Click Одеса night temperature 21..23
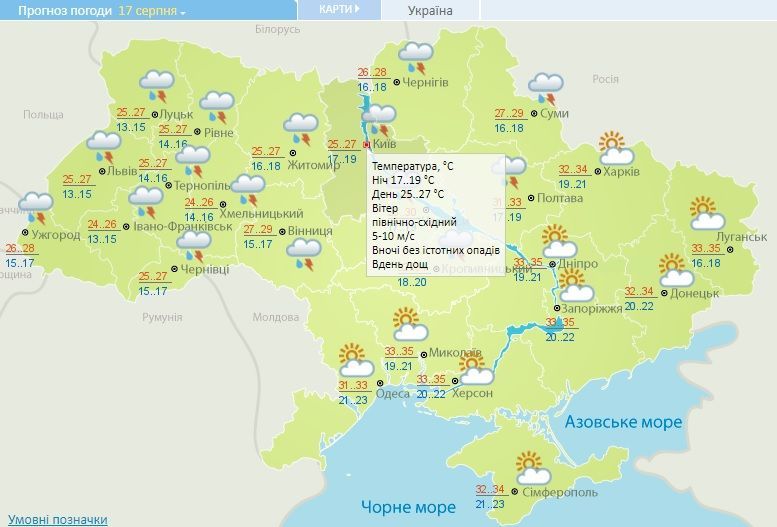Image resolution: width=777 pixels, height=527 pixels. coord(353,400)
